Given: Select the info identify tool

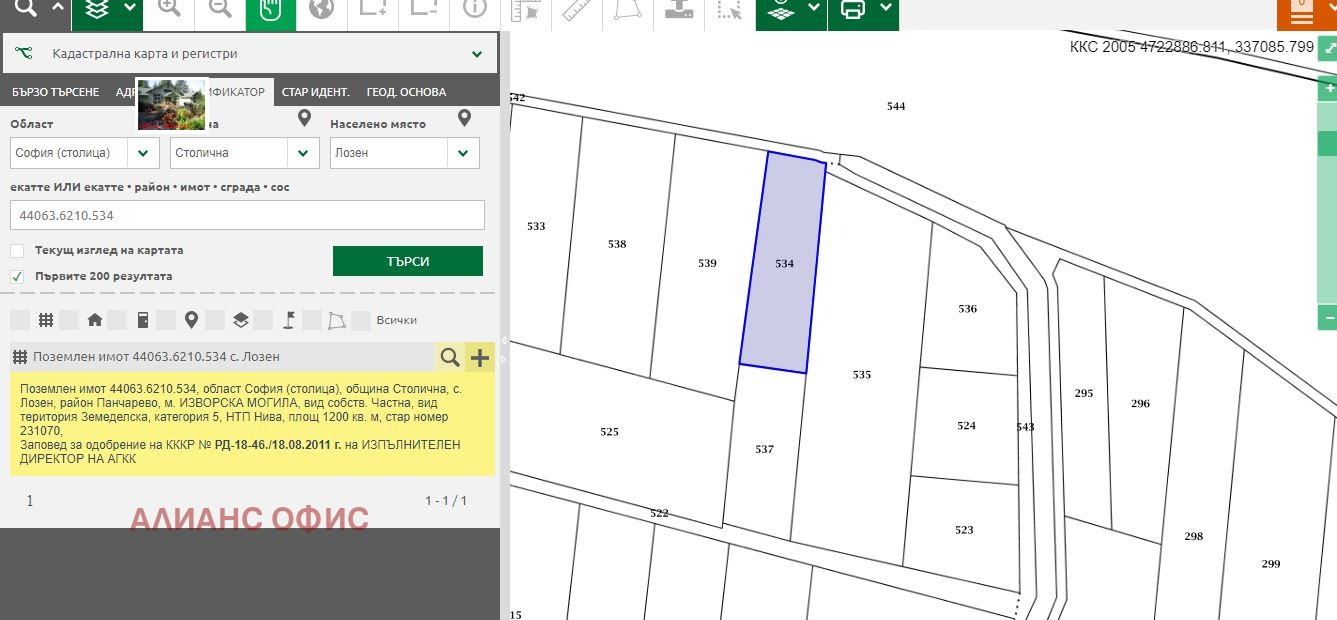Looking at the screenshot, I should point(474,10).
